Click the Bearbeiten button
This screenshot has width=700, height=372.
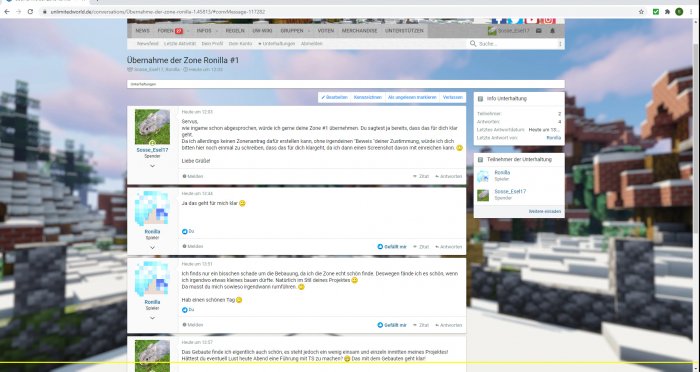(x=334, y=97)
